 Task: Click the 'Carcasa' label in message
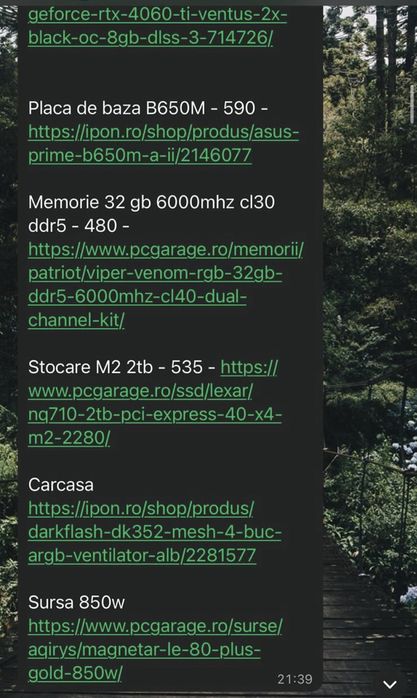[61, 485]
